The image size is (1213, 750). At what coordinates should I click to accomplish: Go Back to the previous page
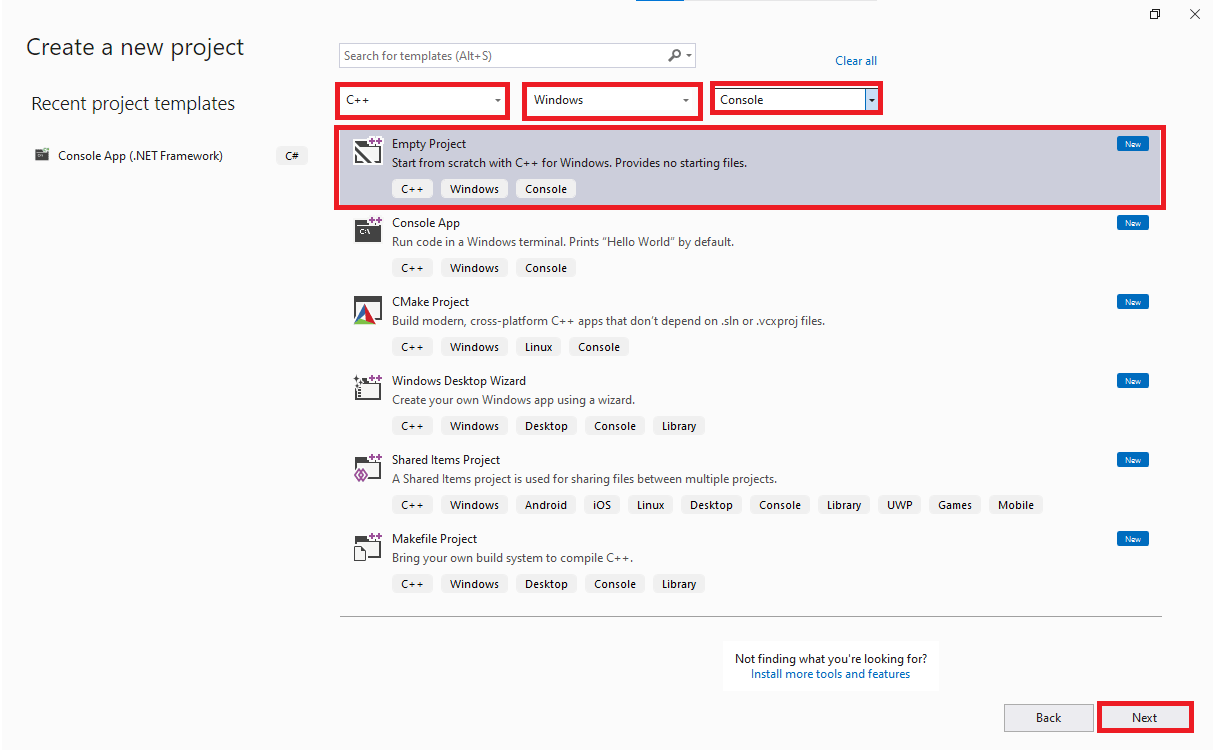tap(1048, 718)
